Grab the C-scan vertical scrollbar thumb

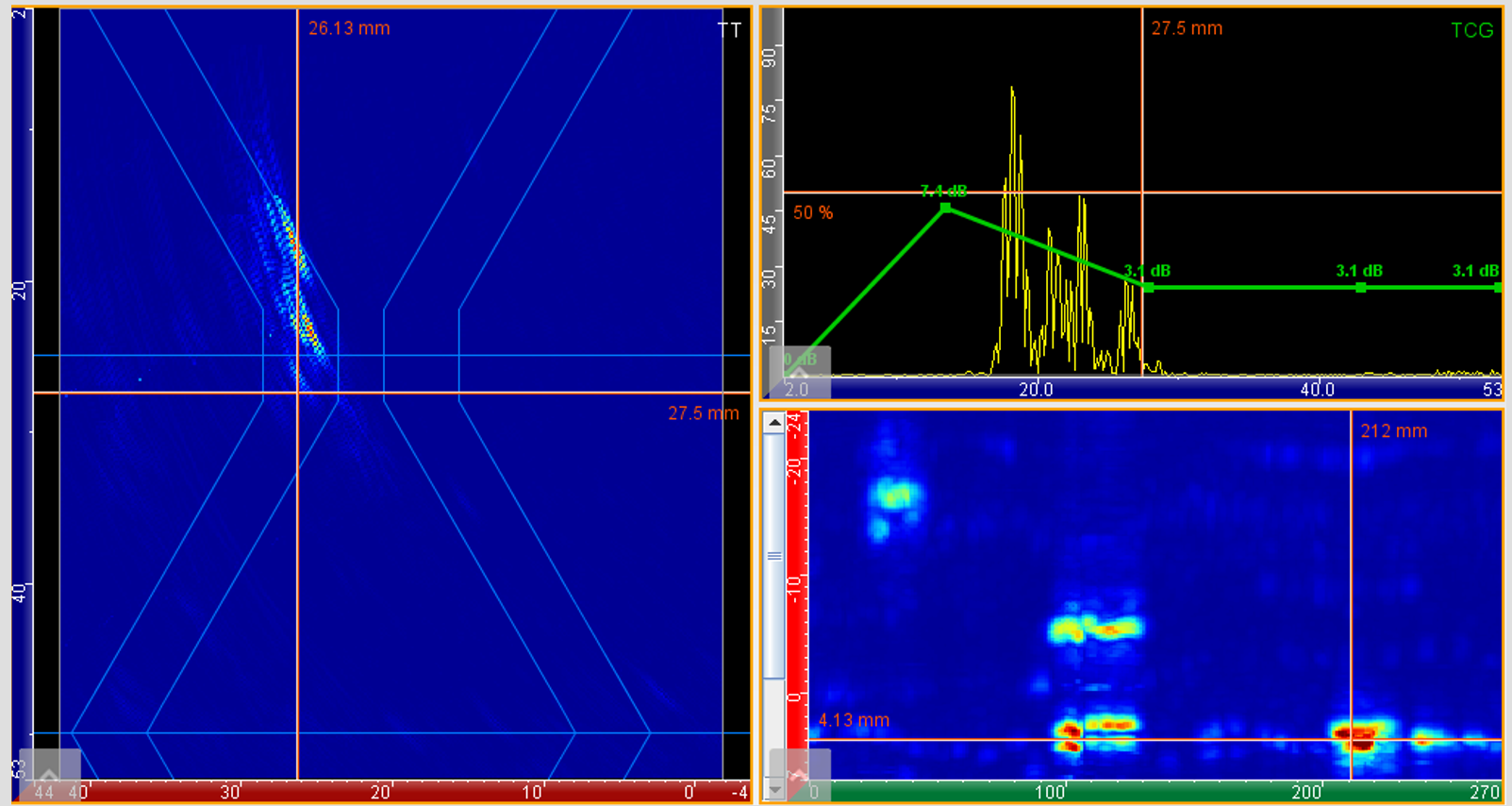click(x=774, y=557)
